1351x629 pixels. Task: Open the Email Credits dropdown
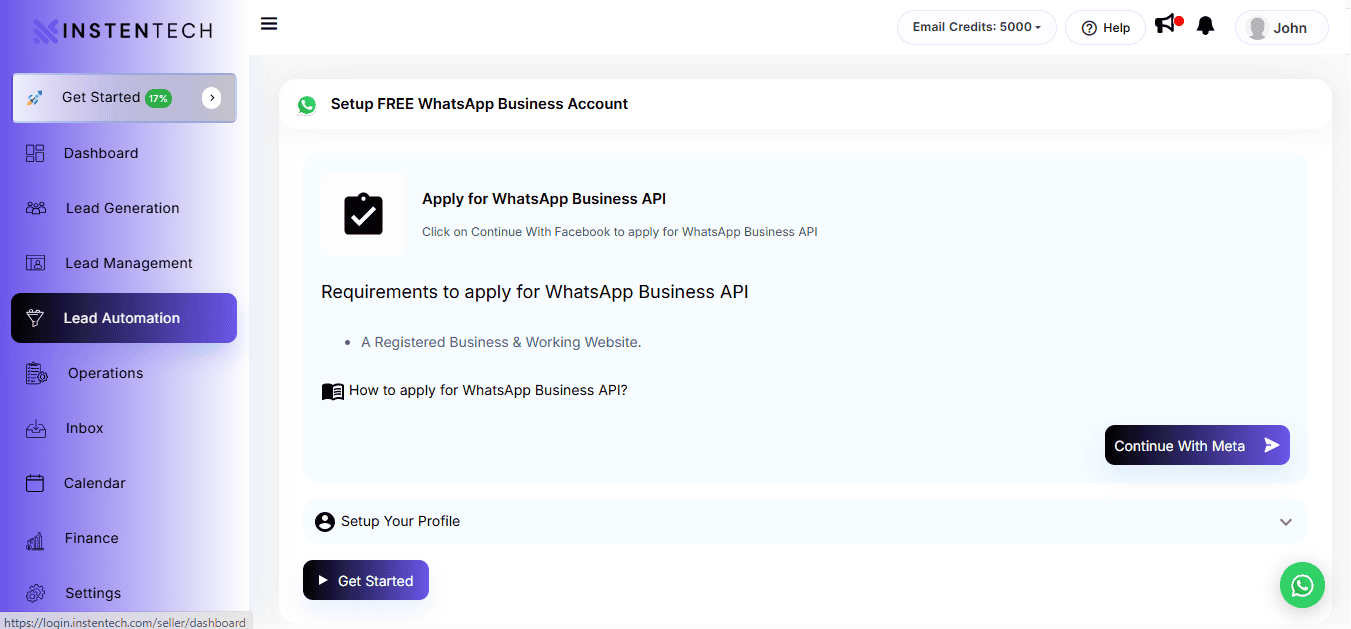point(976,27)
